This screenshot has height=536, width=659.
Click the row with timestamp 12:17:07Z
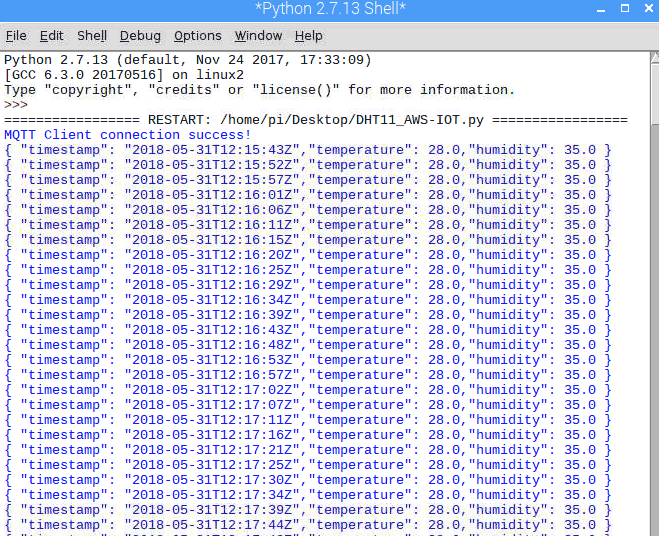308,405
